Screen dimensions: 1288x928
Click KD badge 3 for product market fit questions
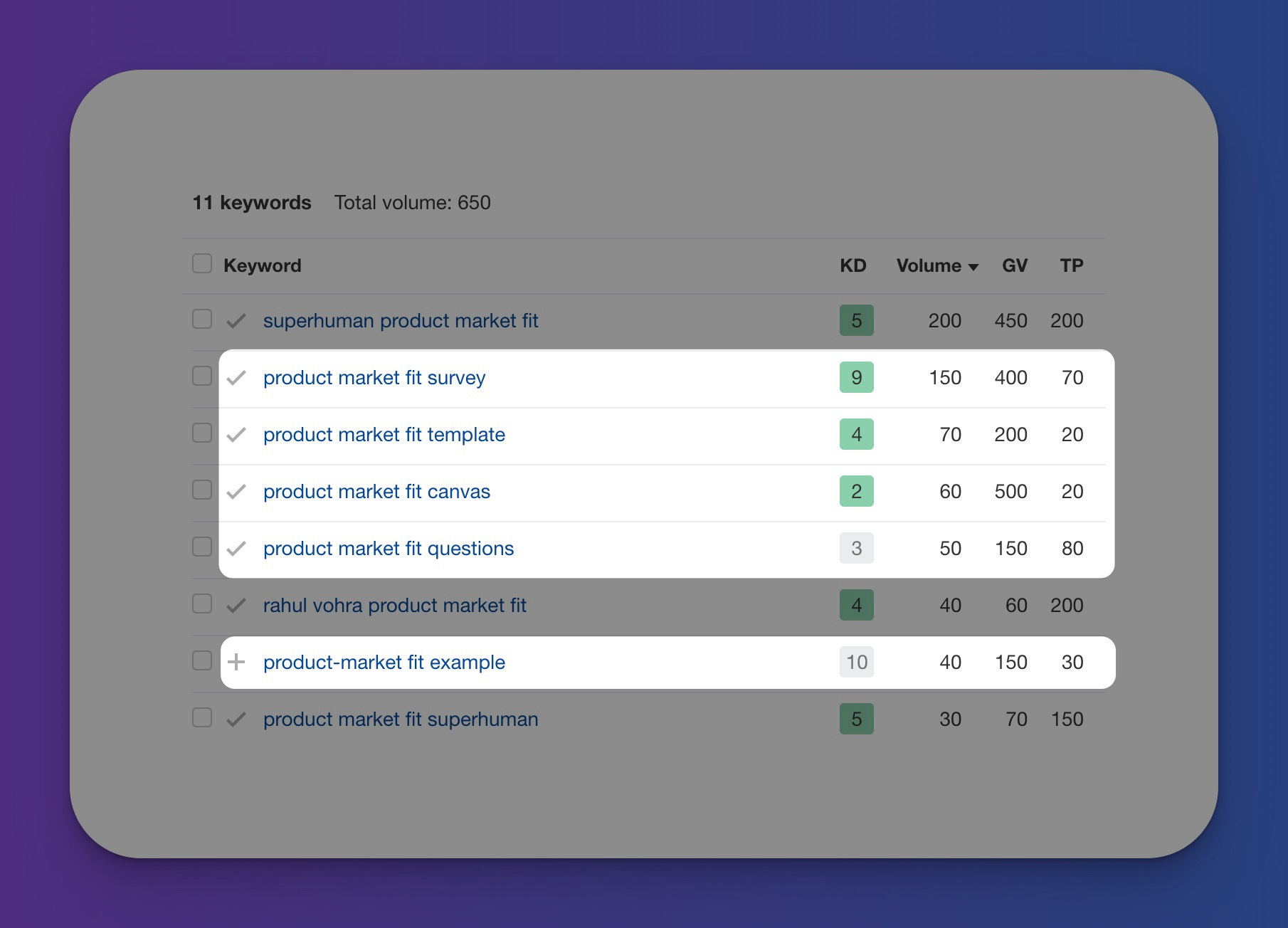[857, 548]
